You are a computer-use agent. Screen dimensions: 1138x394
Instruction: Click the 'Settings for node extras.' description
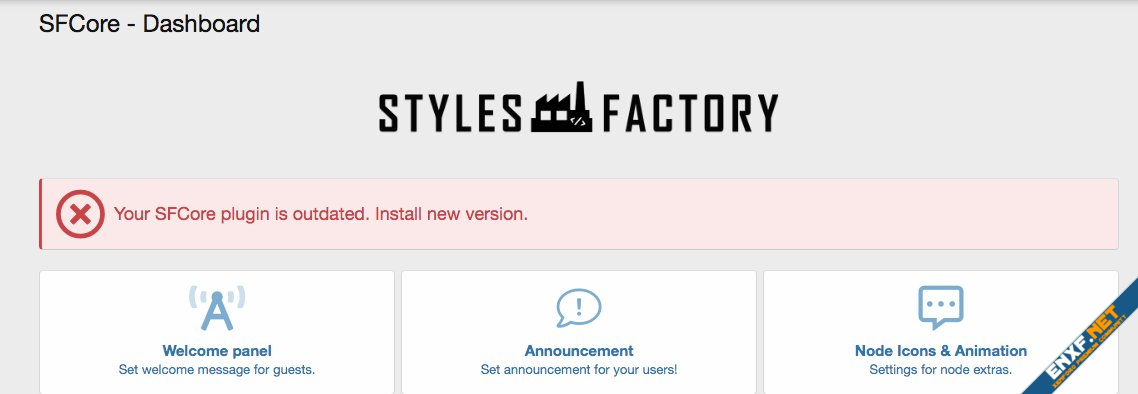[941, 370]
